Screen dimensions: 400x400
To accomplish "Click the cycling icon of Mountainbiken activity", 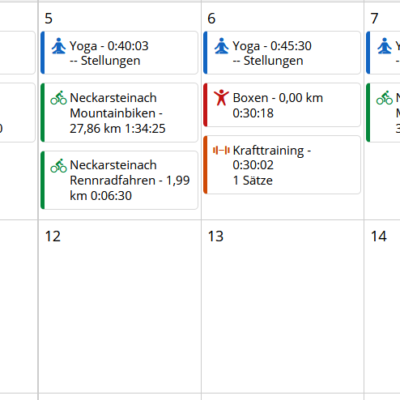I will (59, 98).
